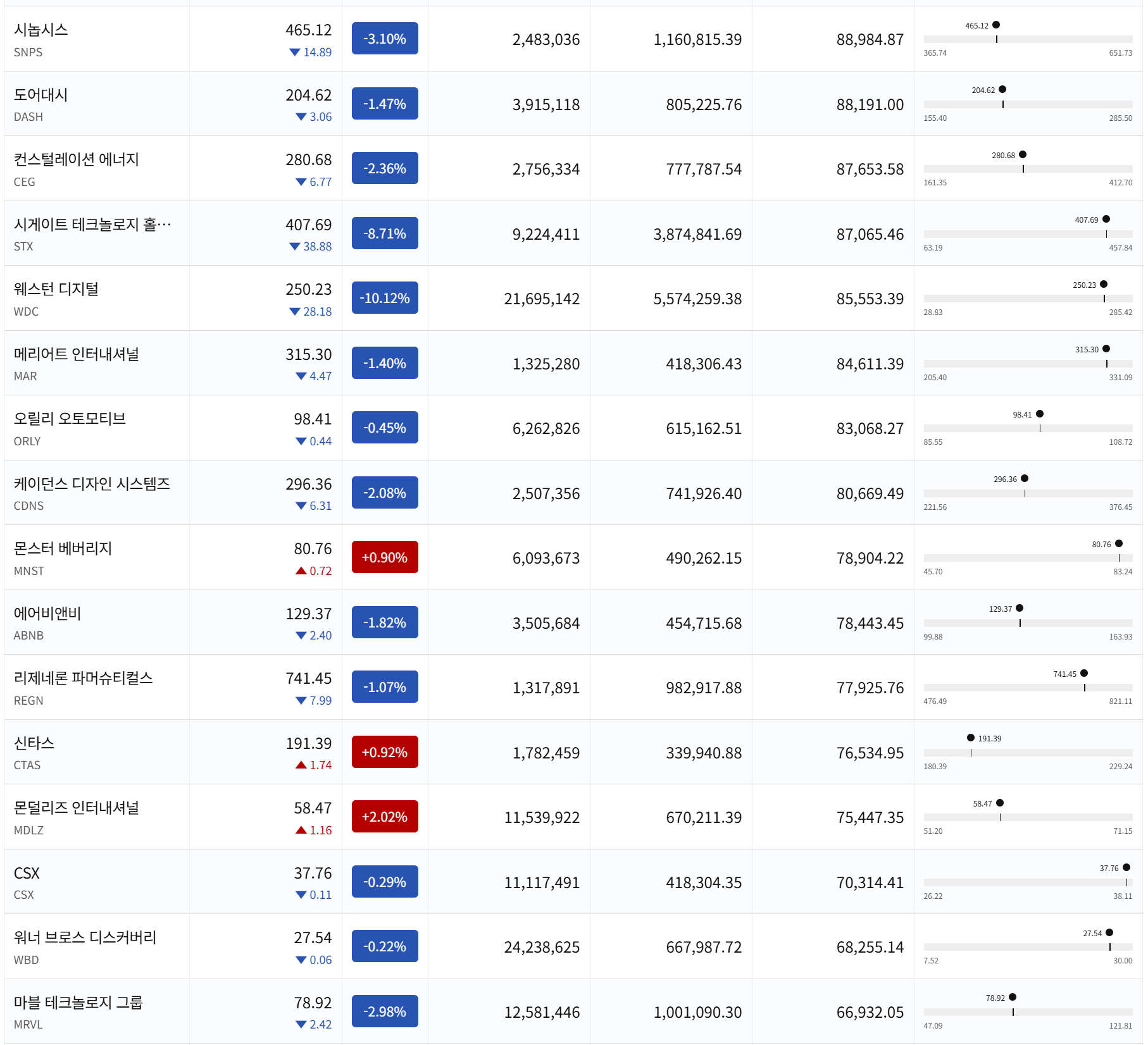
Task: Click the price 37.76 for CSX
Action: (313, 873)
